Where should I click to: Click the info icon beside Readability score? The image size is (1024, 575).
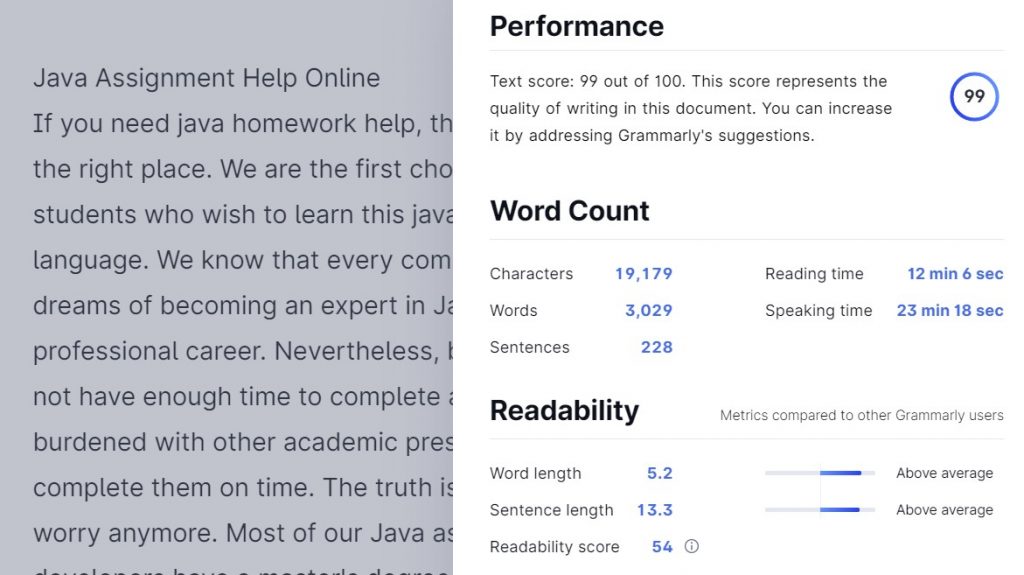tap(691, 547)
